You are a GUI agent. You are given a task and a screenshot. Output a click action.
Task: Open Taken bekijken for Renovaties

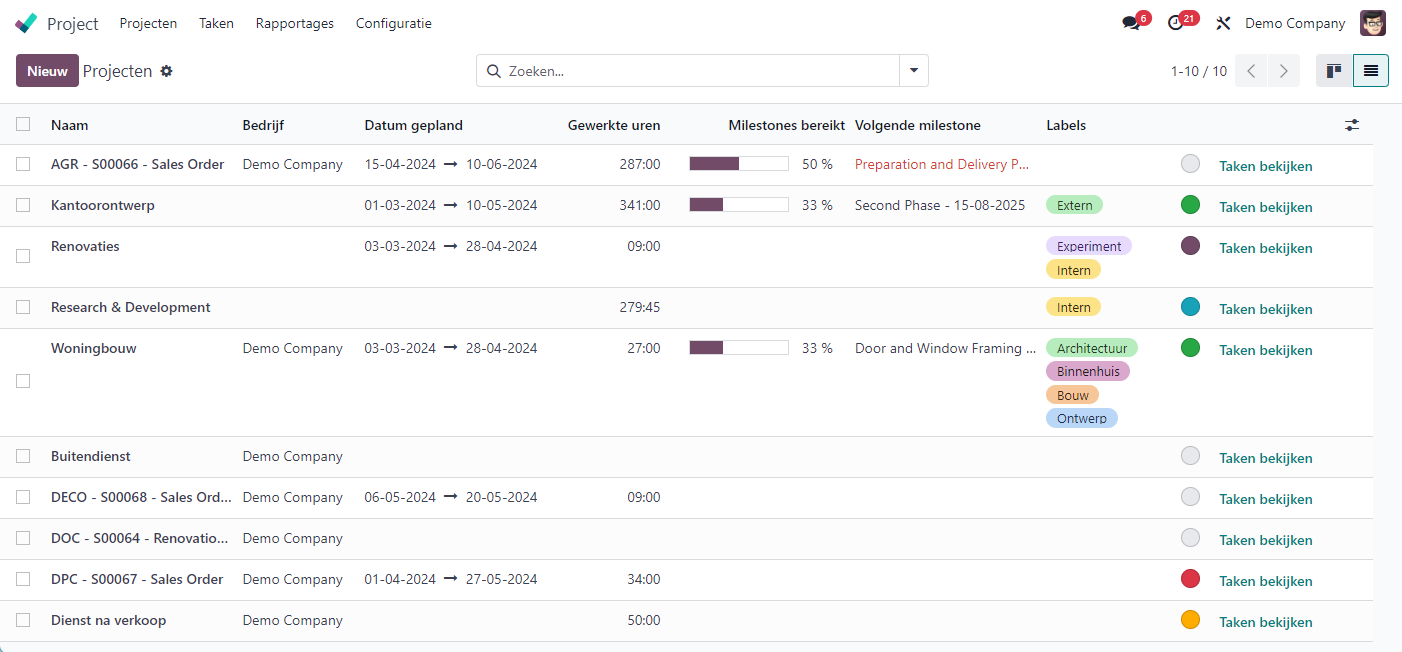point(1265,248)
